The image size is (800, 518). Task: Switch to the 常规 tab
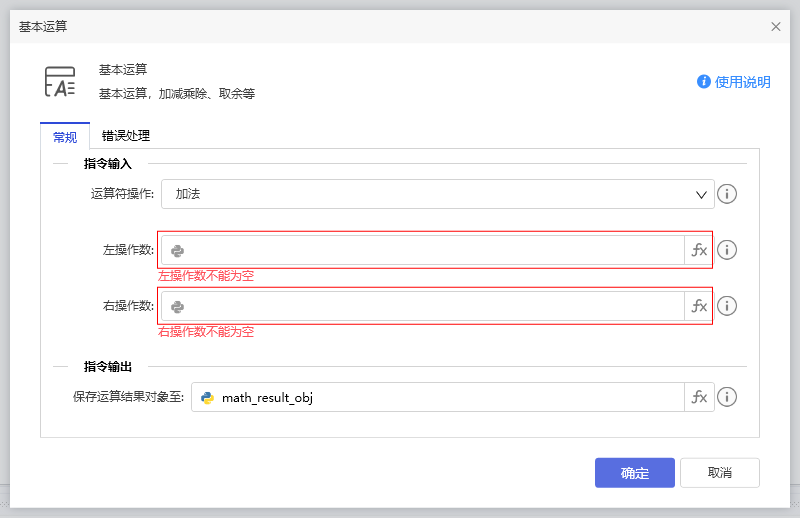pos(64,137)
